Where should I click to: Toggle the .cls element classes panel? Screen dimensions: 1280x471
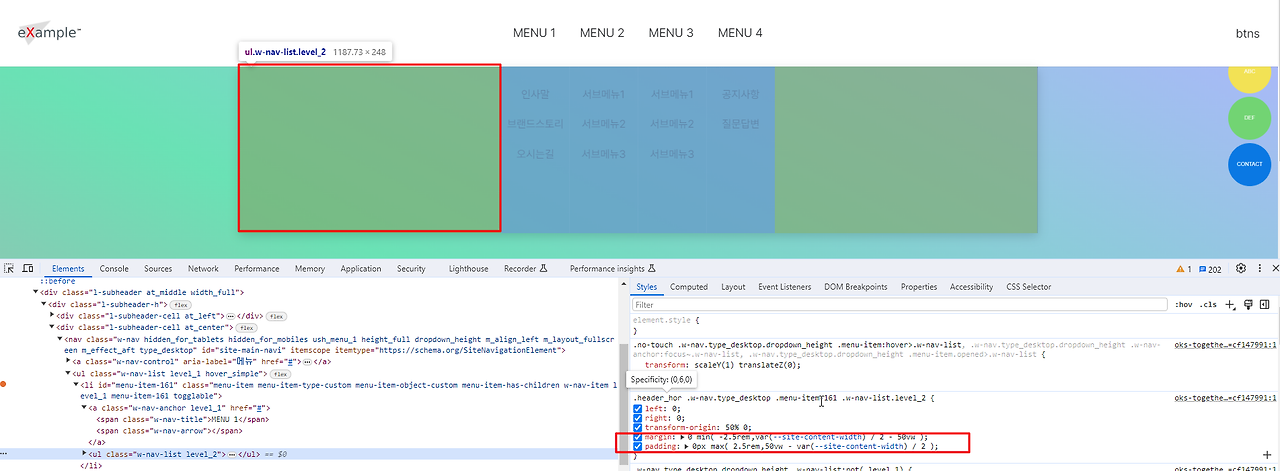1208,304
